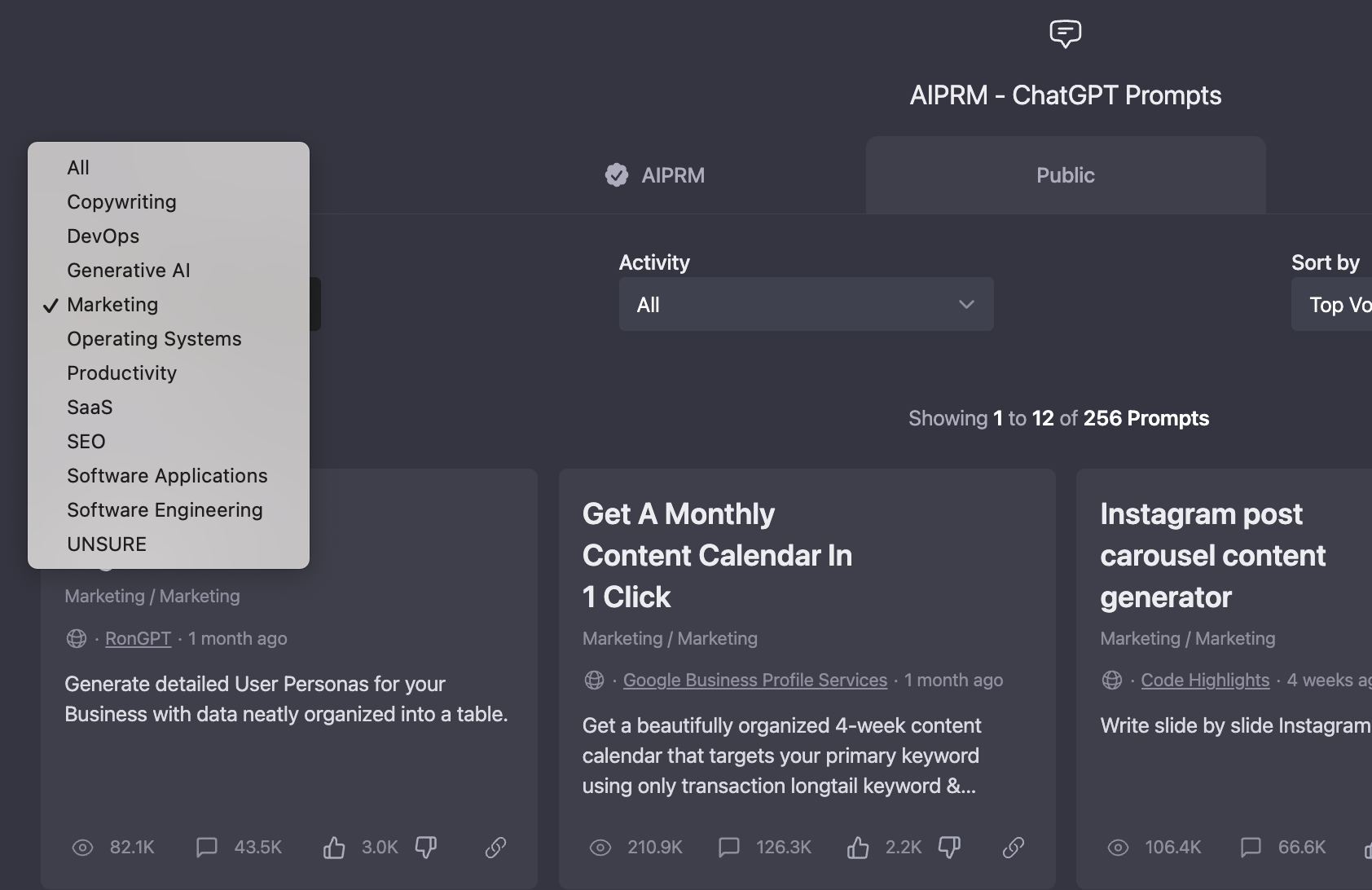The height and width of the screenshot is (890, 1372).
Task: Downvote the Monthly Content Calendar prompt
Action: coord(950,848)
